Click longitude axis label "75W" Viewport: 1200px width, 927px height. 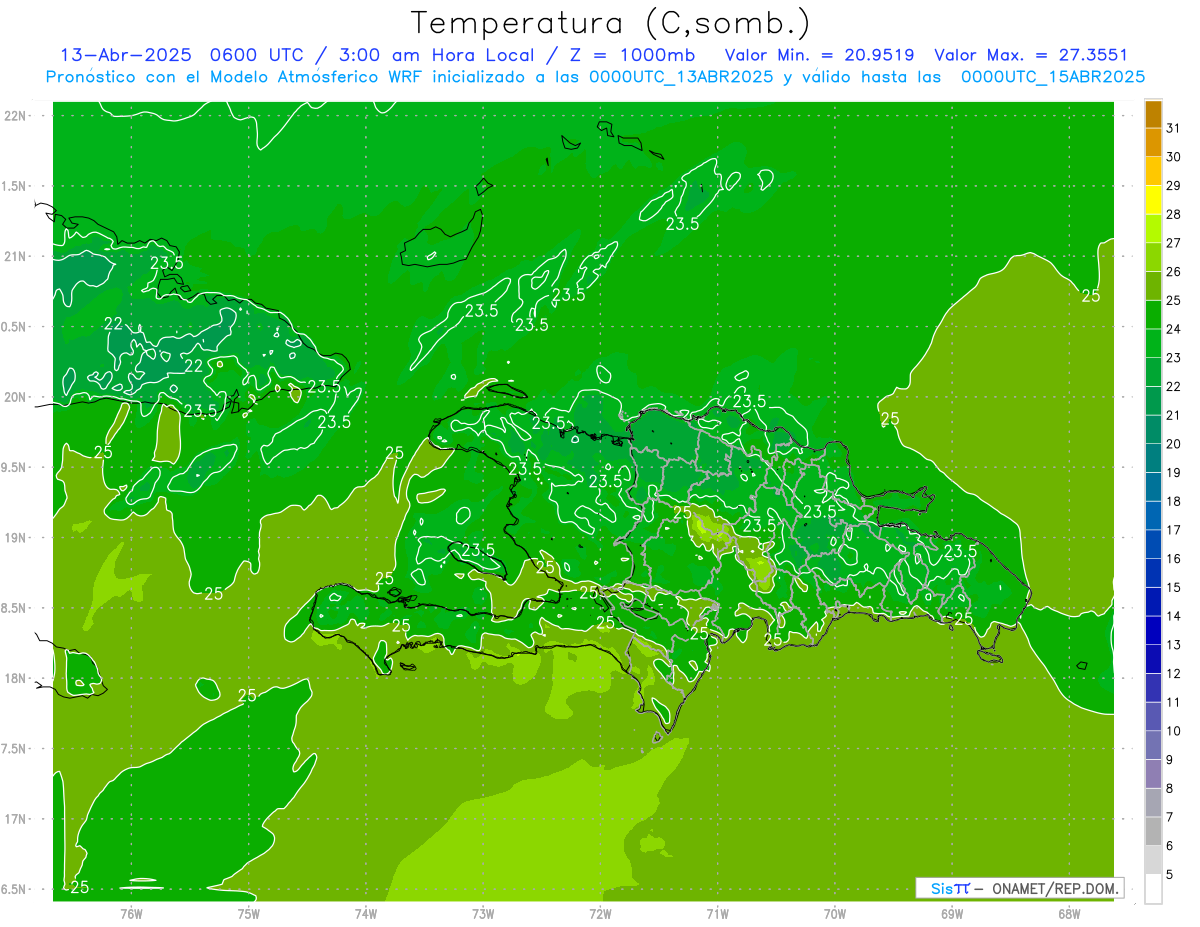click(248, 914)
